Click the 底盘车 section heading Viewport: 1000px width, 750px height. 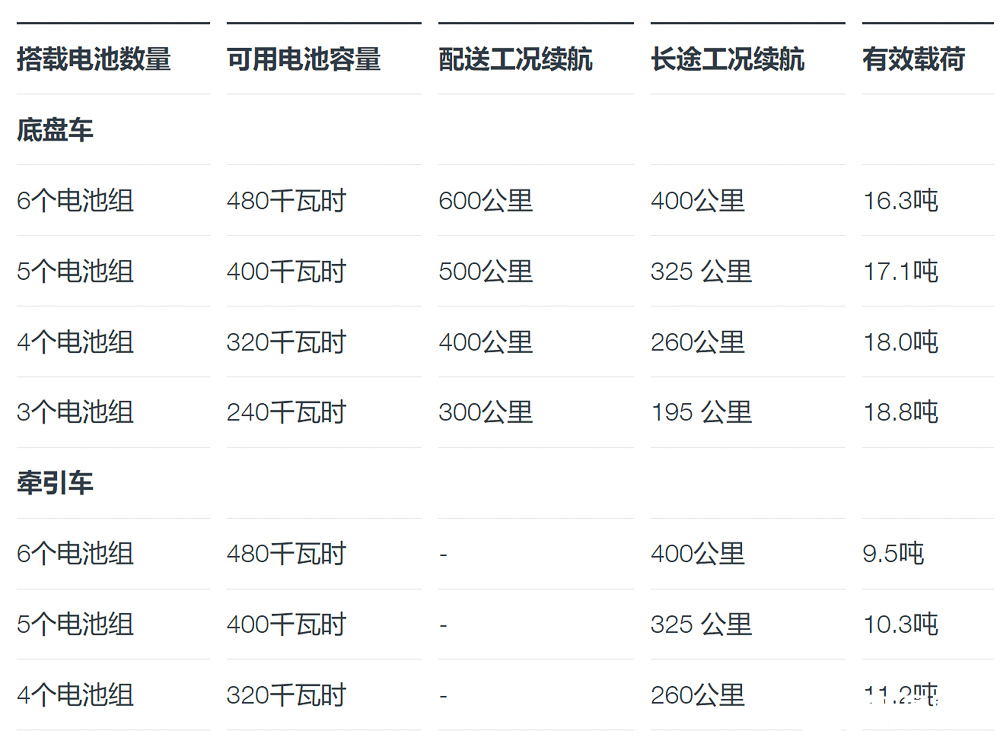[x=55, y=130]
